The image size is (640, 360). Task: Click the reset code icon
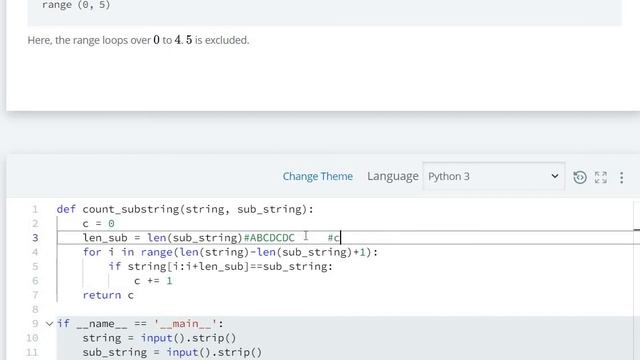pos(580,177)
